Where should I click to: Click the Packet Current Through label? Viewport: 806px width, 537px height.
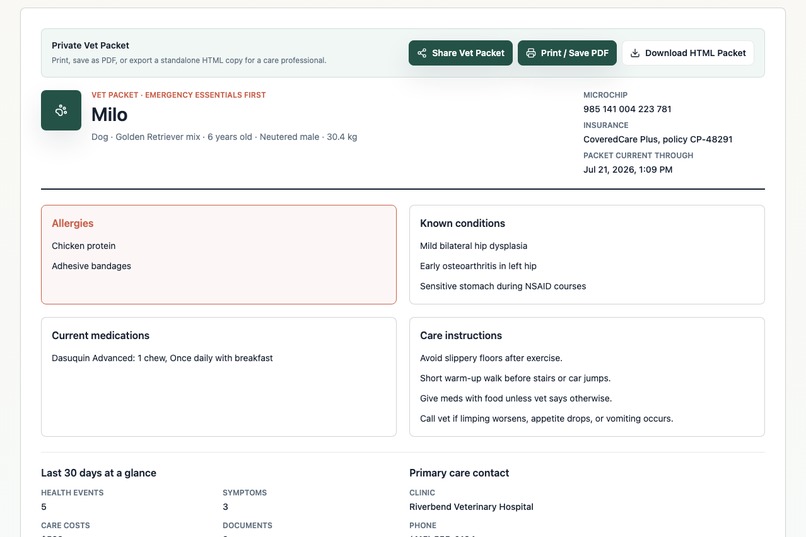click(x=638, y=155)
